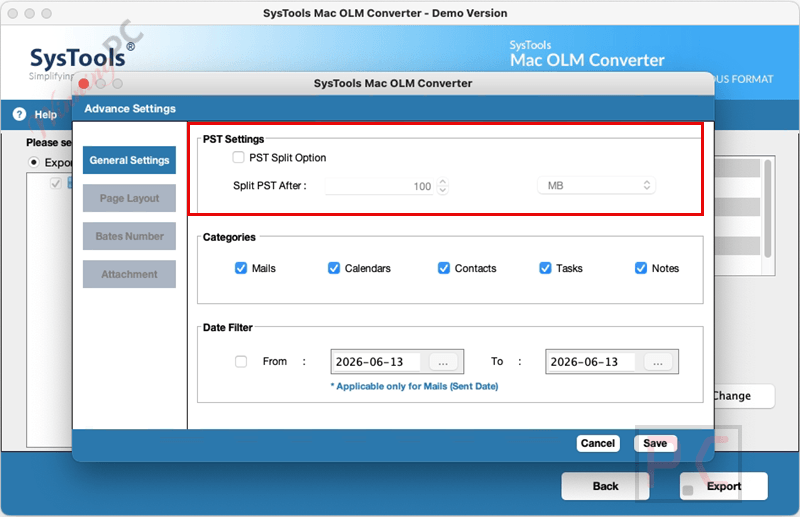Open the To date picker ellipsis button
The width and height of the screenshot is (800, 517).
(x=657, y=362)
